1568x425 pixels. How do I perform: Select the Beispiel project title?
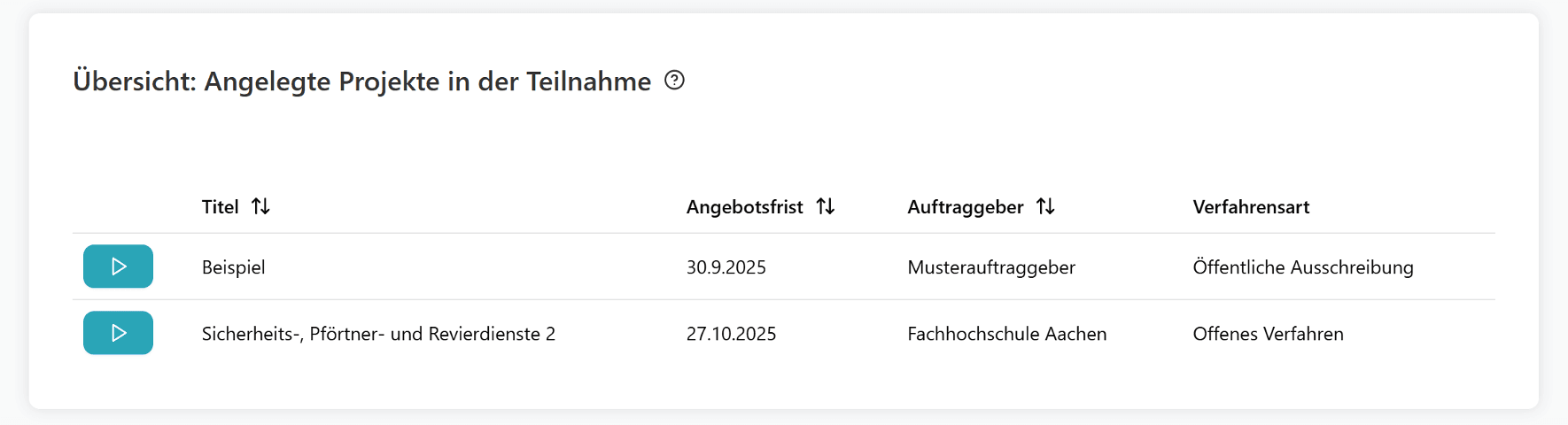point(233,267)
